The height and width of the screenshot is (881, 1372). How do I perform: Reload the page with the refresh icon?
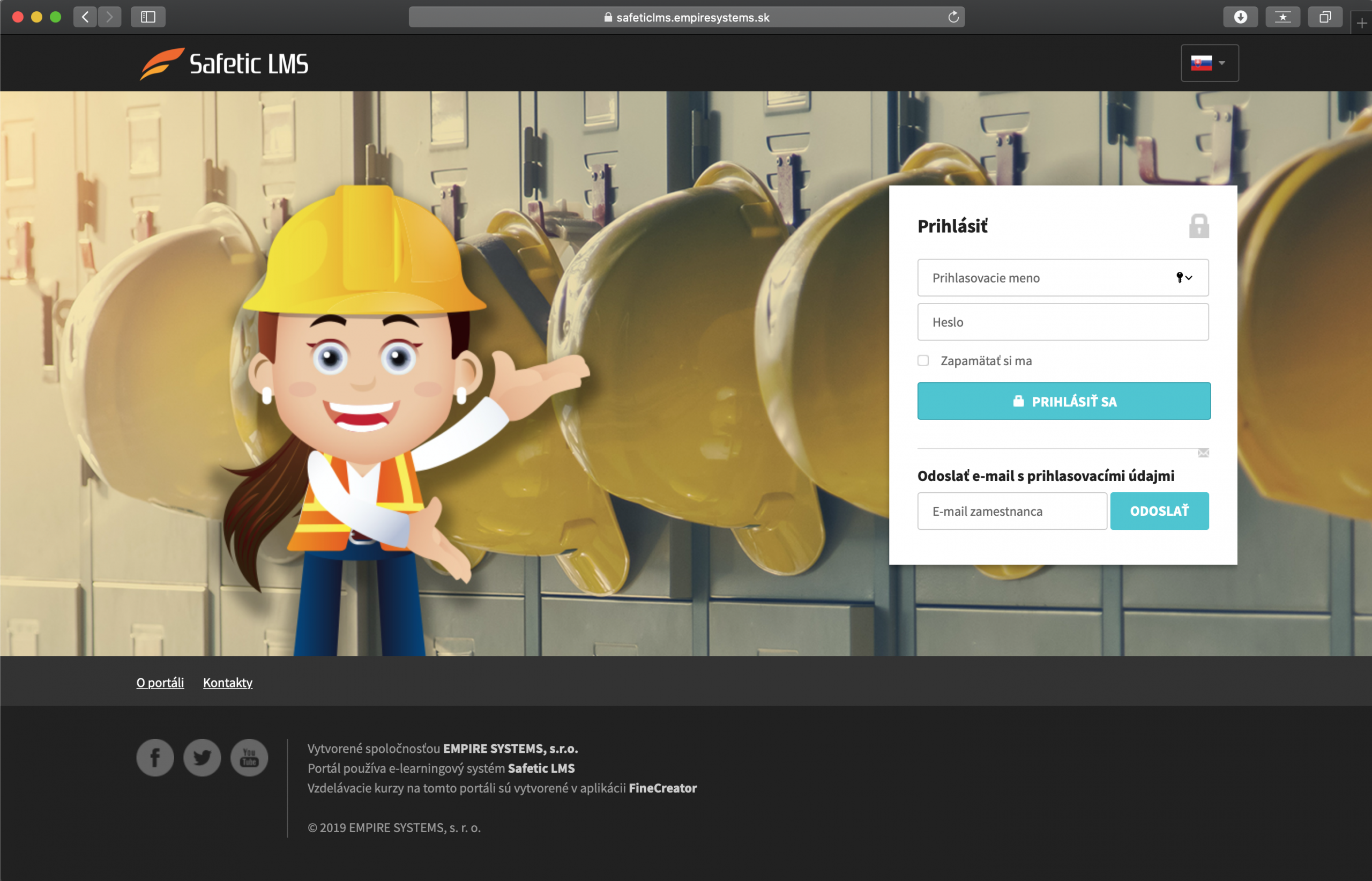(953, 17)
